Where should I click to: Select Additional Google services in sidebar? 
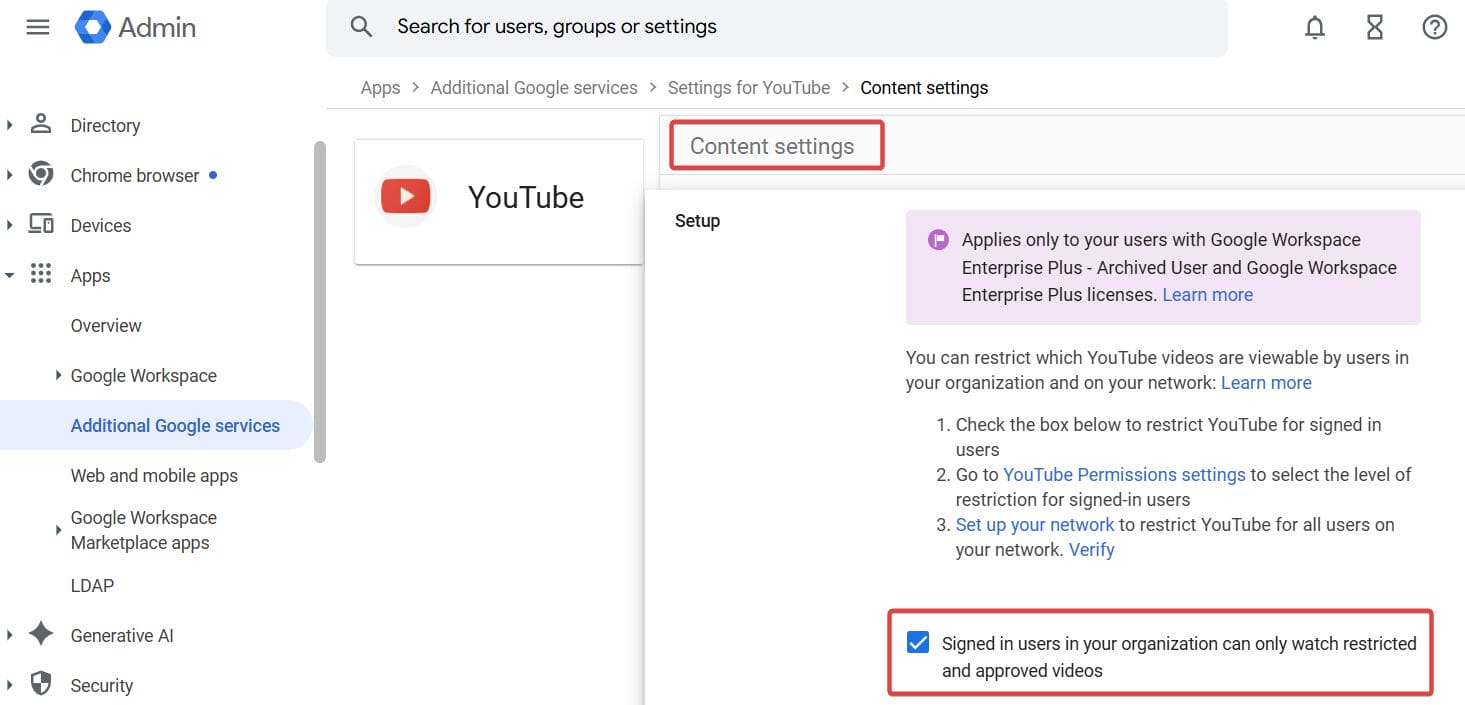coord(157,425)
